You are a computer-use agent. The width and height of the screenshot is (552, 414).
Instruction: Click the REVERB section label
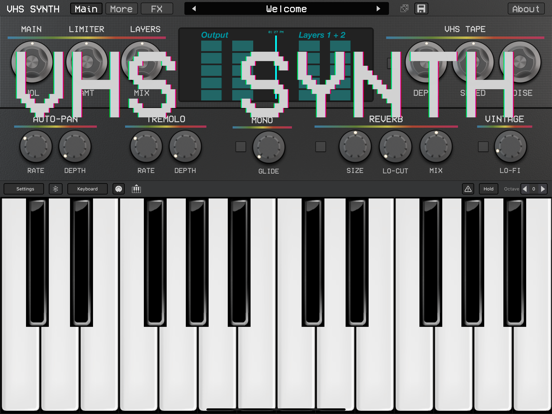coord(386,119)
